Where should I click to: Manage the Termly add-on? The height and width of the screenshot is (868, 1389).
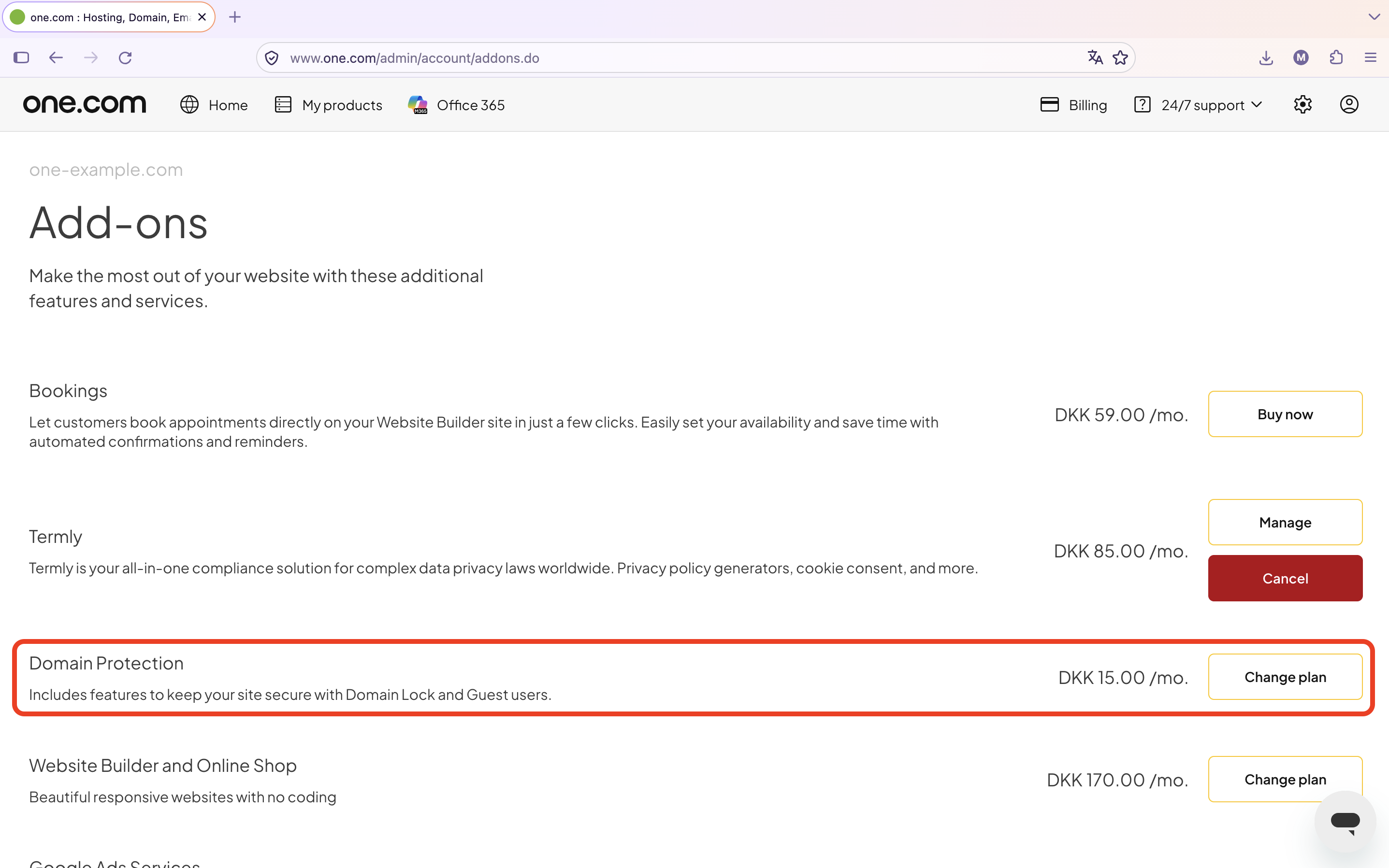1285,522
